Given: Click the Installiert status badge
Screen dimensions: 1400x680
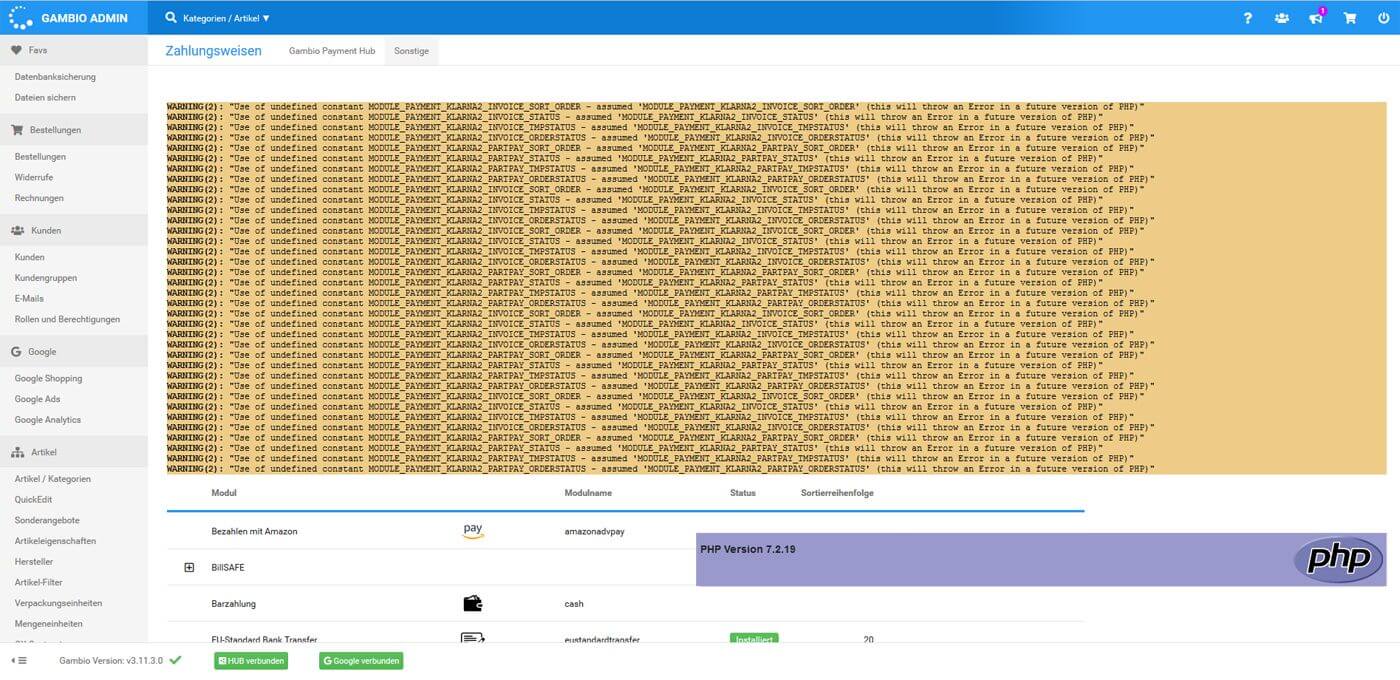Looking at the screenshot, I should [x=754, y=639].
